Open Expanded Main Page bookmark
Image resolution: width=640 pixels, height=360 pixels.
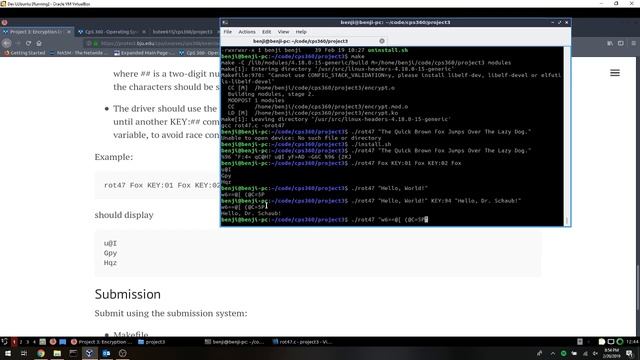[x=145, y=53]
